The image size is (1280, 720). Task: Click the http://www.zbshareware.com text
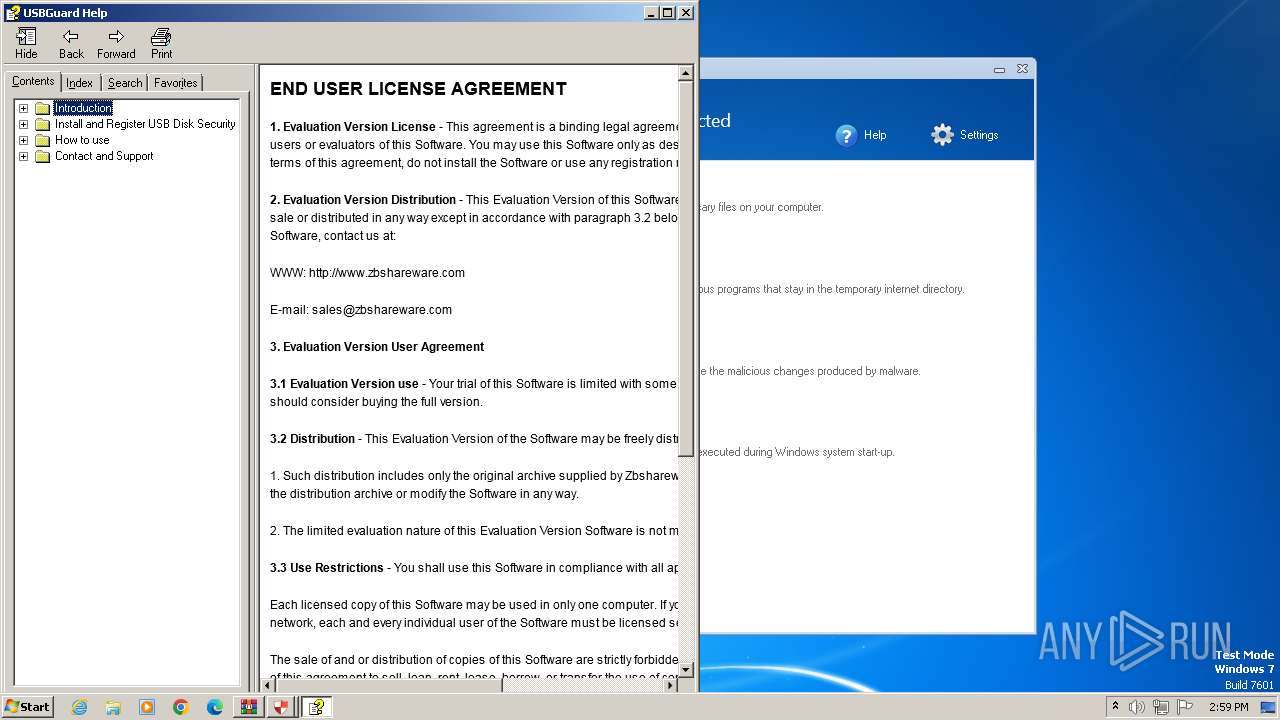(387, 273)
